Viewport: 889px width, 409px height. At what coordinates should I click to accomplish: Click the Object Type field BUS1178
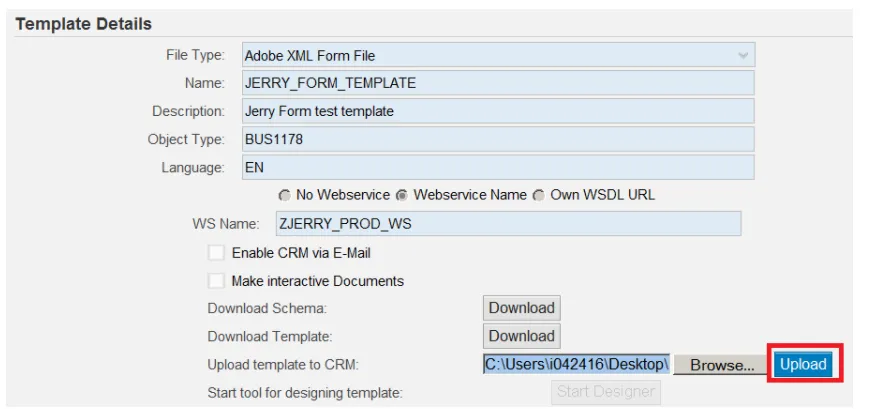point(498,139)
